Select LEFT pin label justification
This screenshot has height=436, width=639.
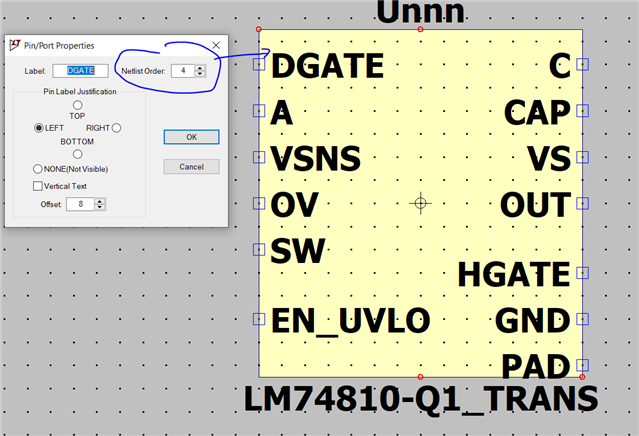[x=39, y=128]
